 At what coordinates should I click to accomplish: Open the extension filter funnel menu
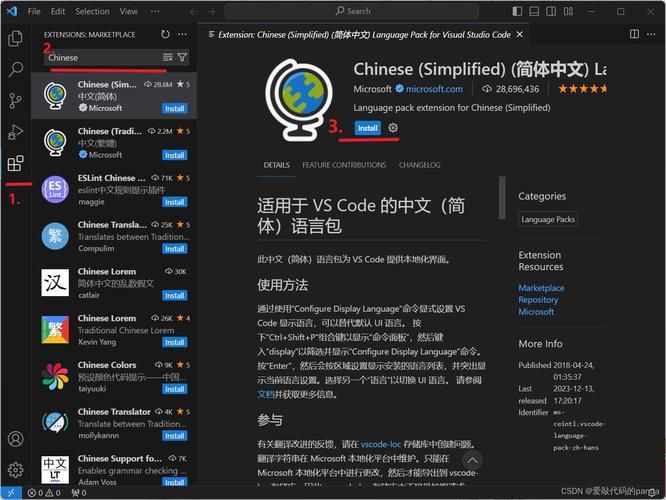point(182,57)
